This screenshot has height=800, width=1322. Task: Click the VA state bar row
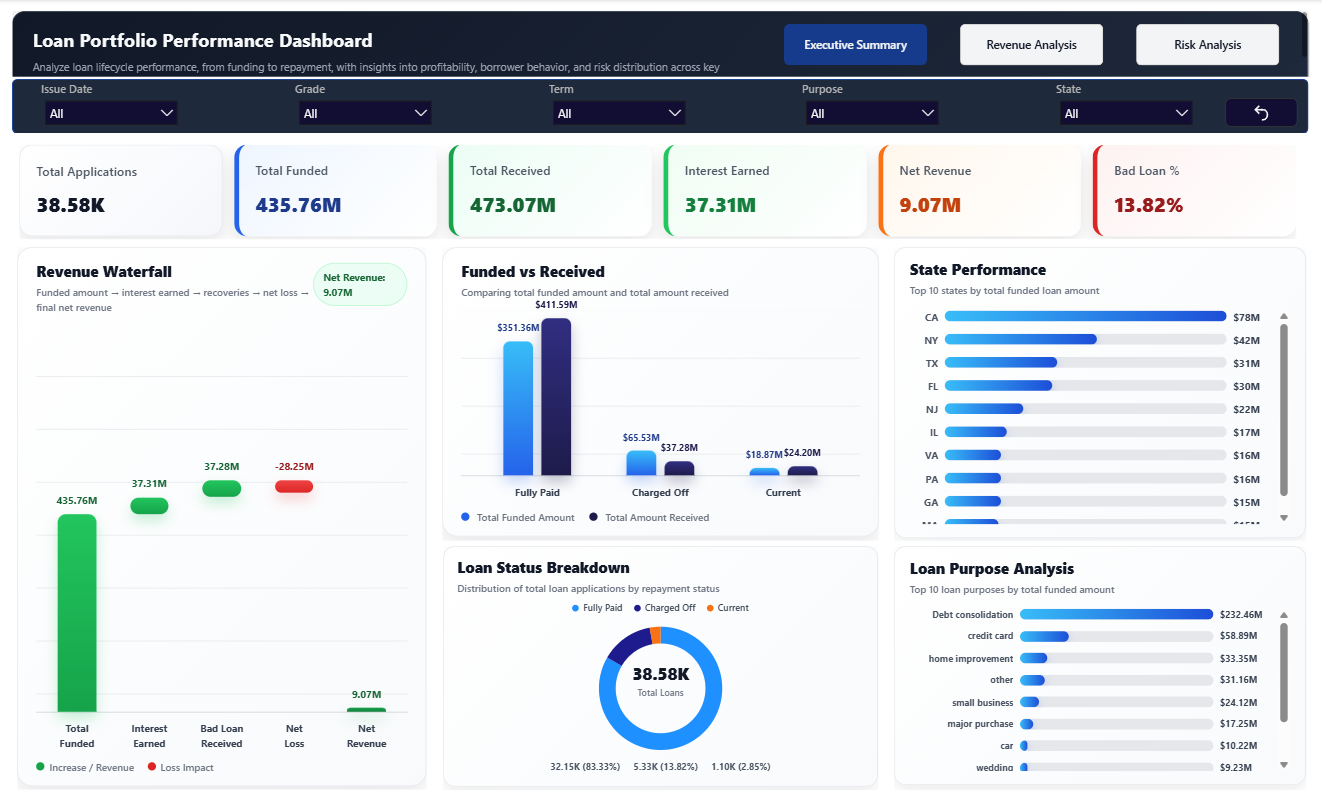click(1093, 455)
